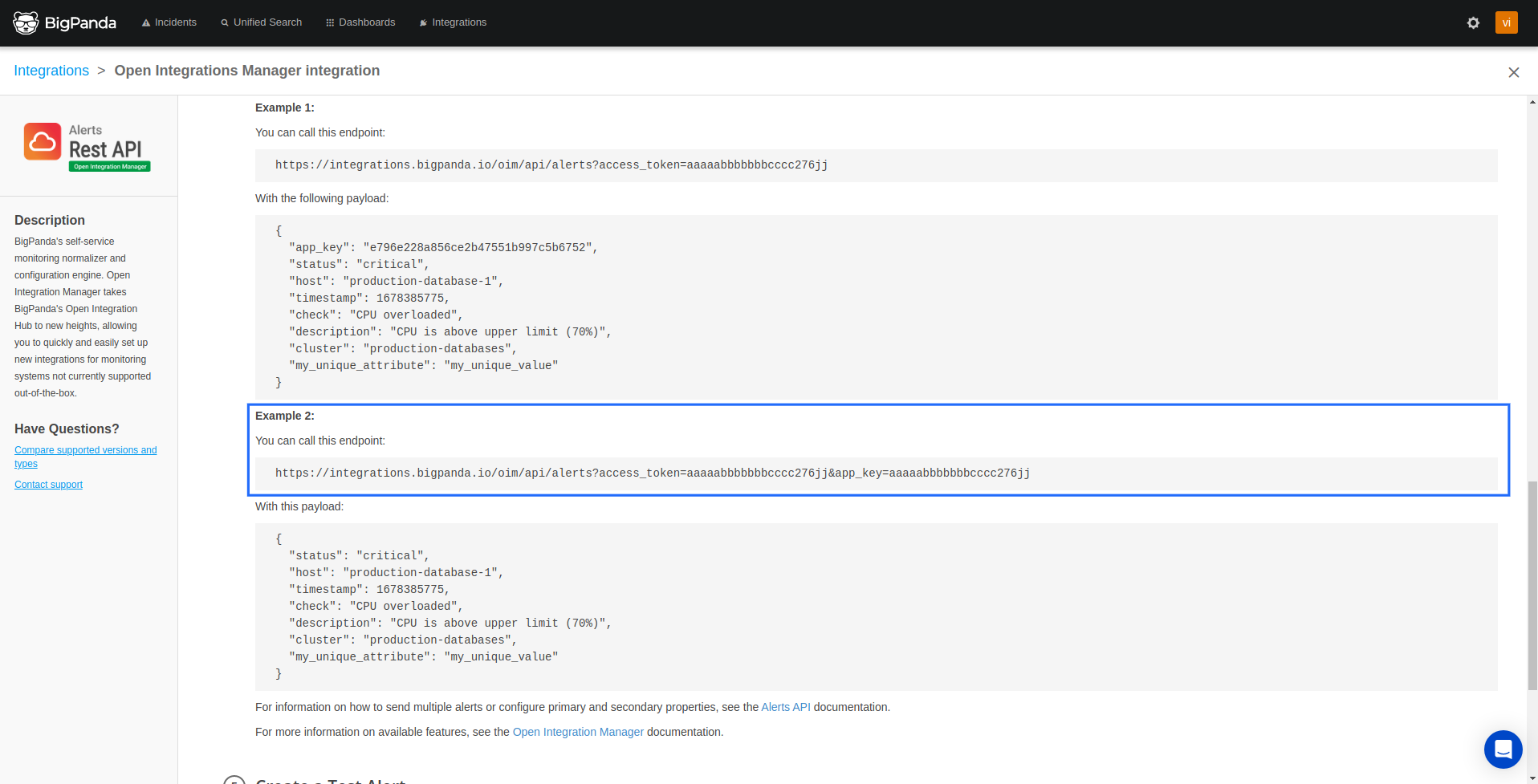Follow the Alerts API documentation link
The image size is (1538, 784).
(x=785, y=707)
